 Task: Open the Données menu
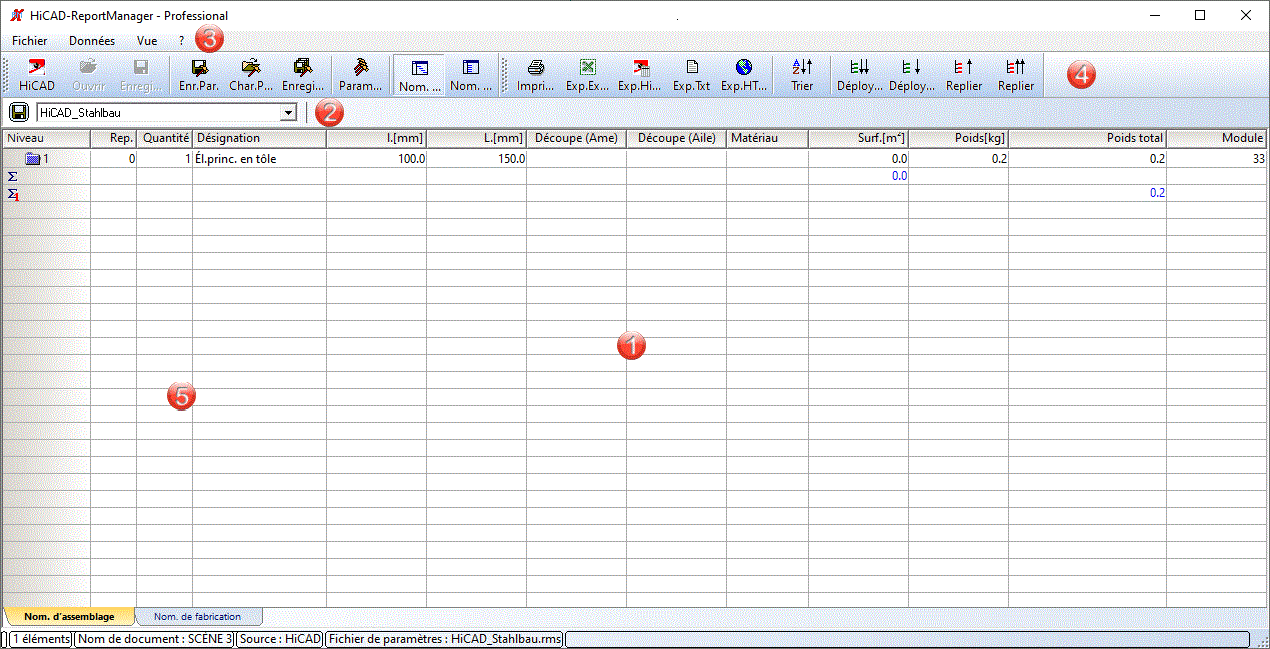92,41
